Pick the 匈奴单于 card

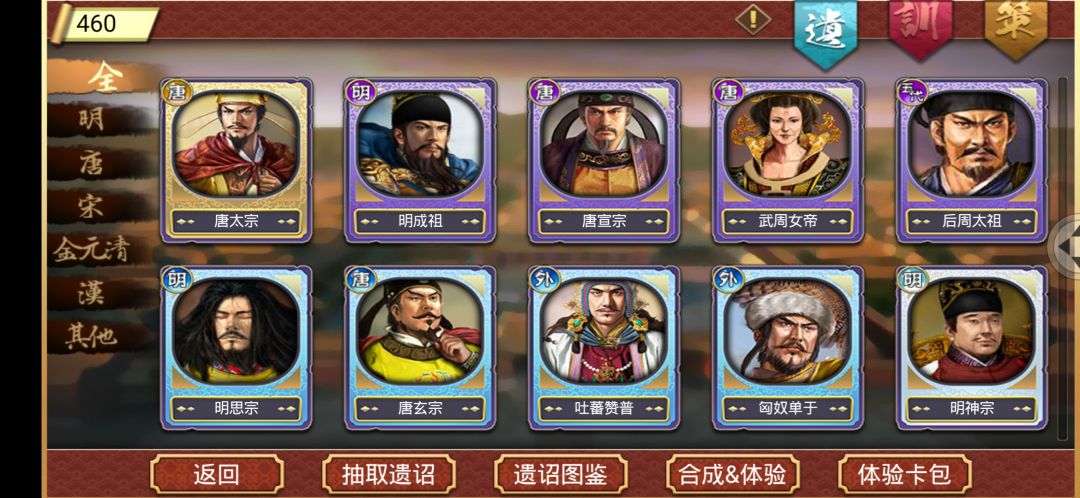pos(788,348)
